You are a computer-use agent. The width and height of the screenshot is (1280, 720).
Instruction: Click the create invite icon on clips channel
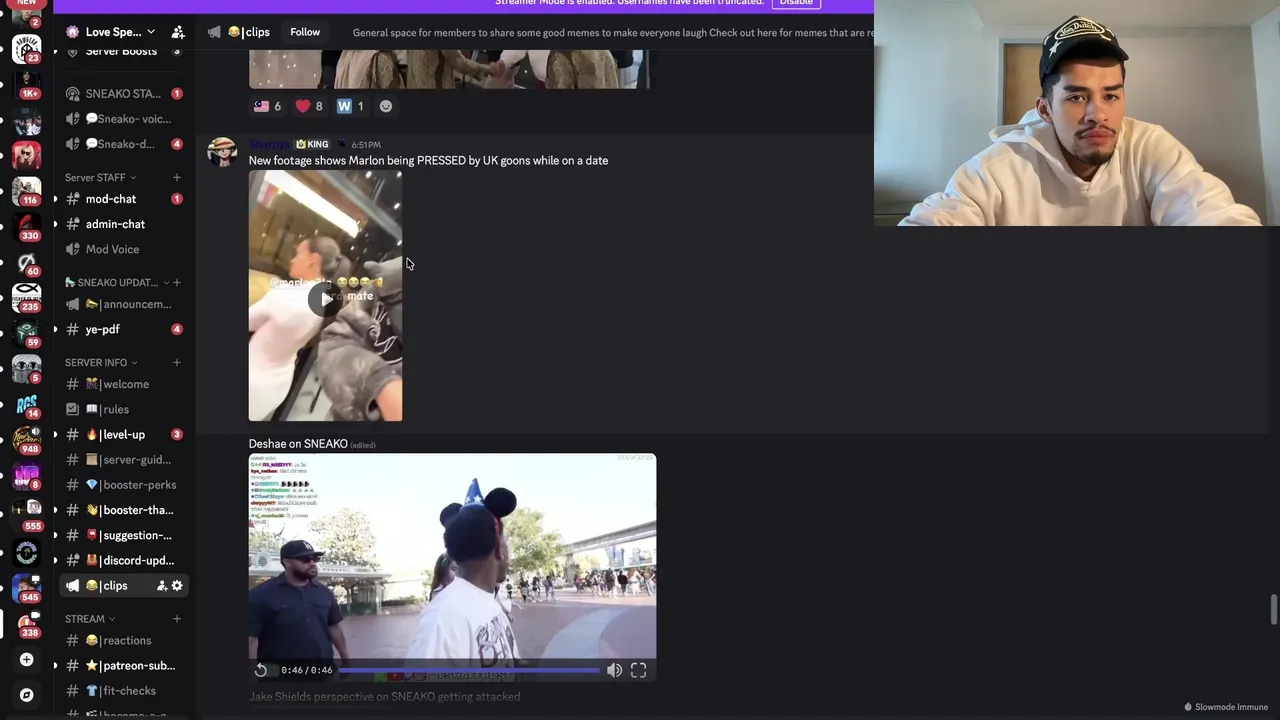coord(162,586)
